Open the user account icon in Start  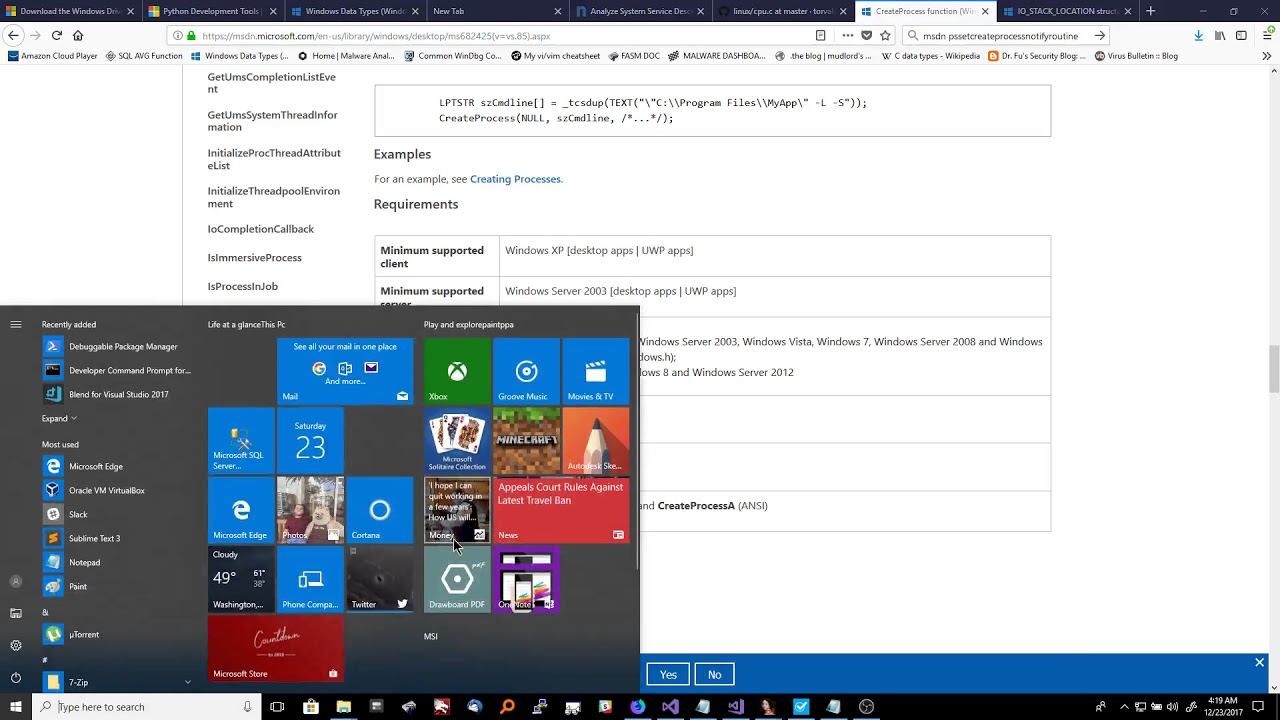tap(16, 581)
